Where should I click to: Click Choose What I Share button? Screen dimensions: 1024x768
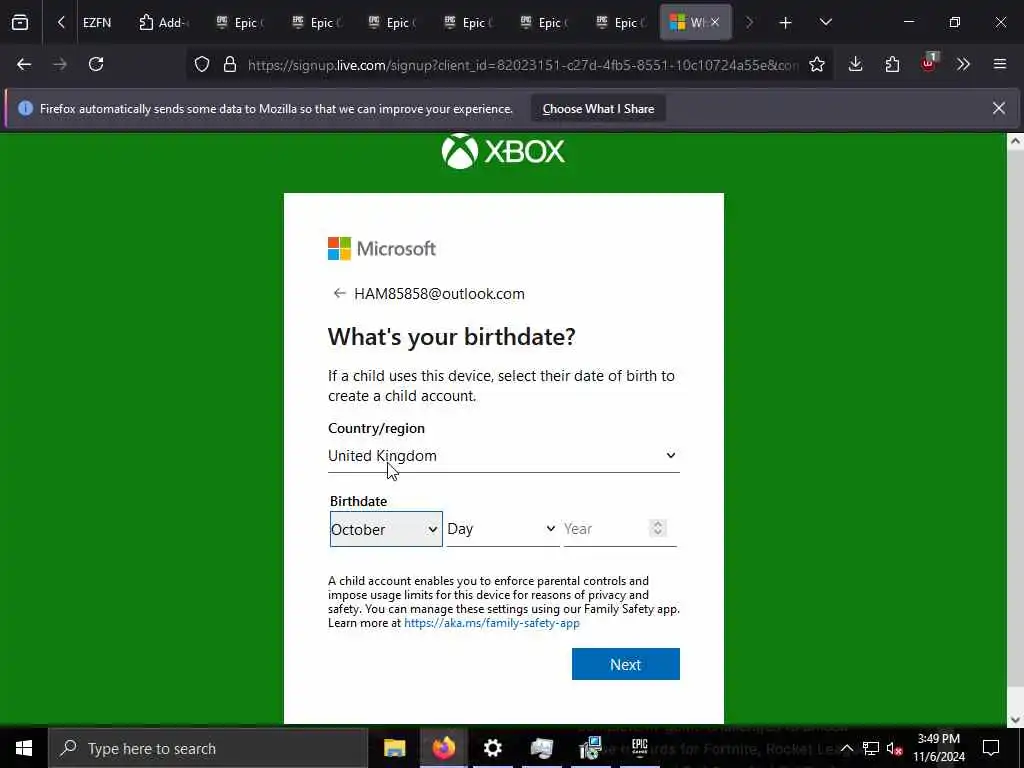pyautogui.click(x=598, y=109)
